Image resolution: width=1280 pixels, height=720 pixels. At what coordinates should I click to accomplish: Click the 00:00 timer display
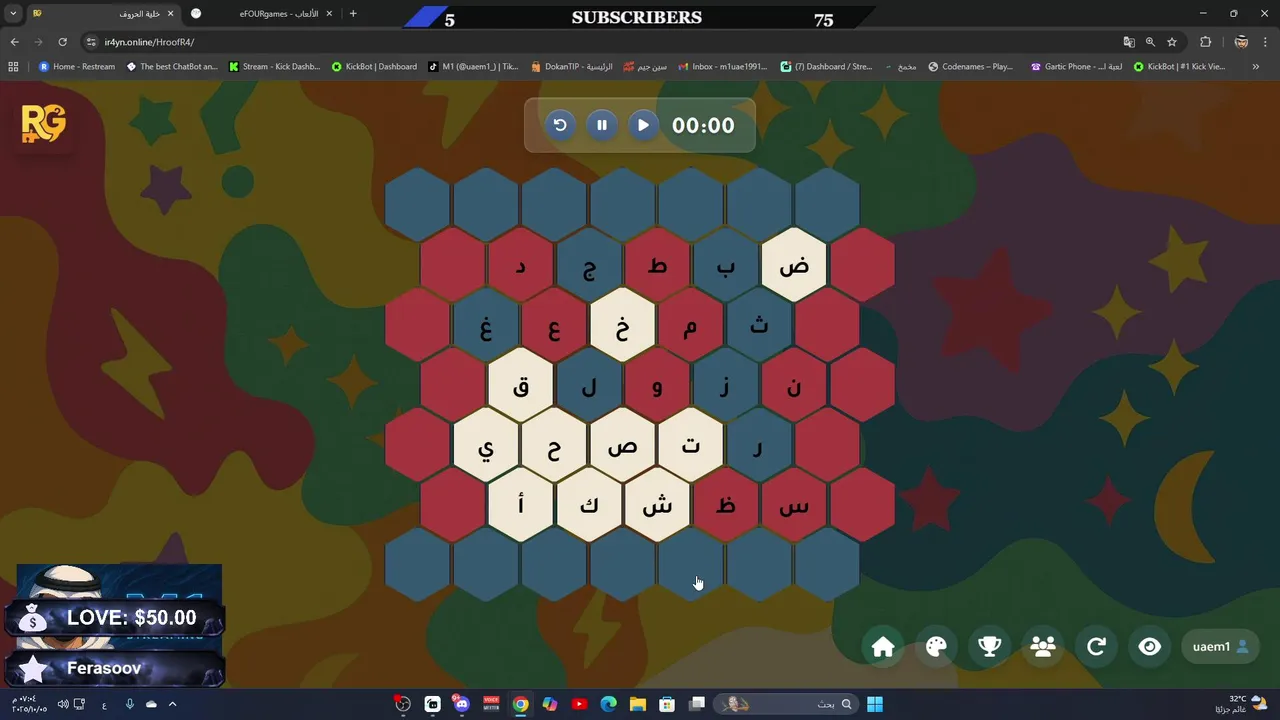(x=703, y=125)
